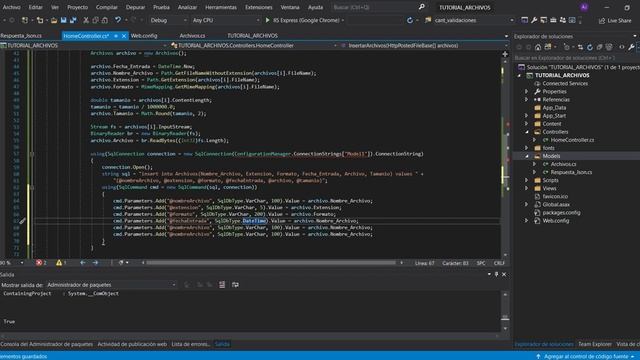Click the warnings count indicator
This screenshot has height=360, width=640.
(x=61, y=263)
